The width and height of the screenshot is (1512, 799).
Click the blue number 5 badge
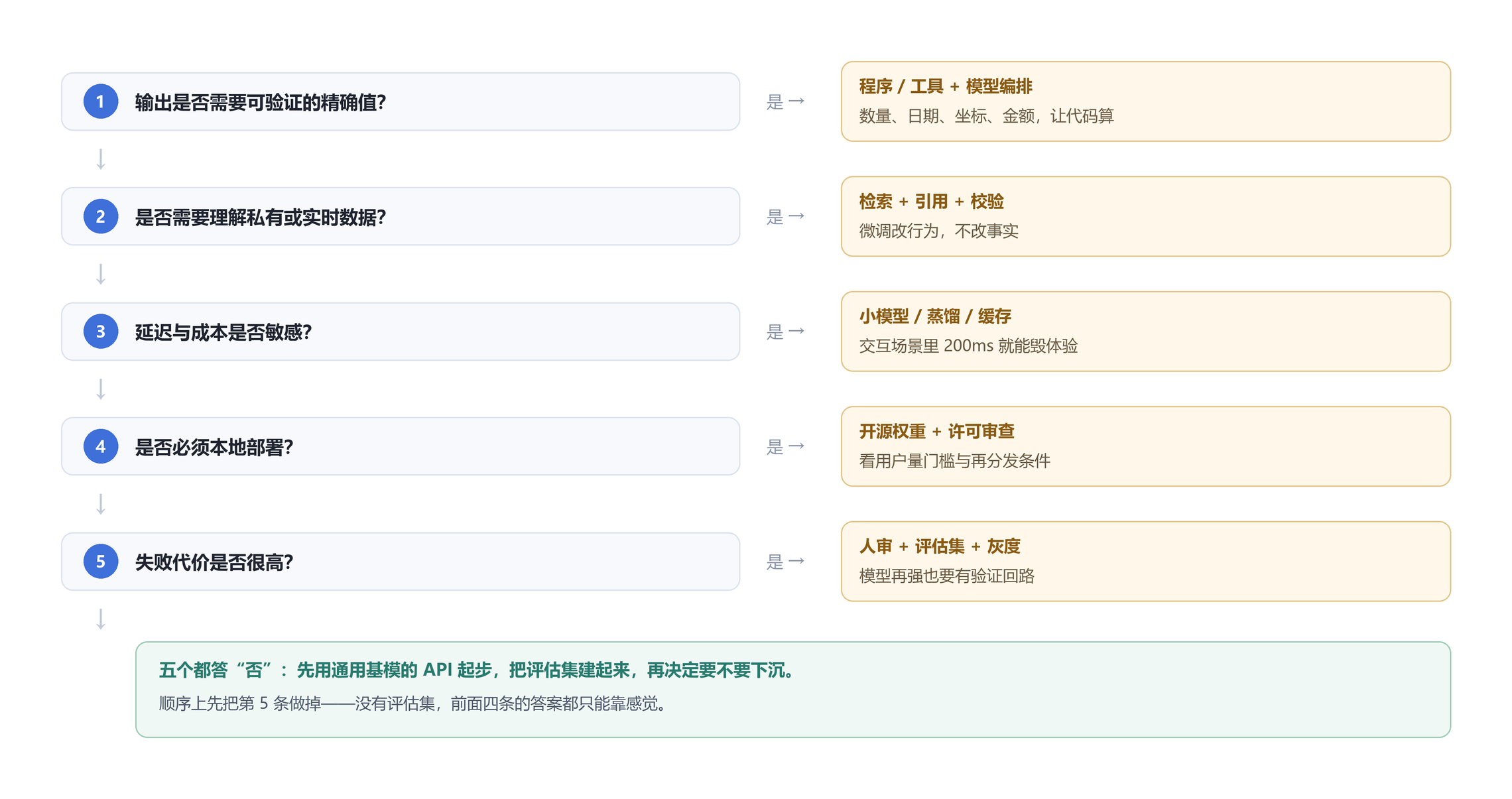point(101,562)
